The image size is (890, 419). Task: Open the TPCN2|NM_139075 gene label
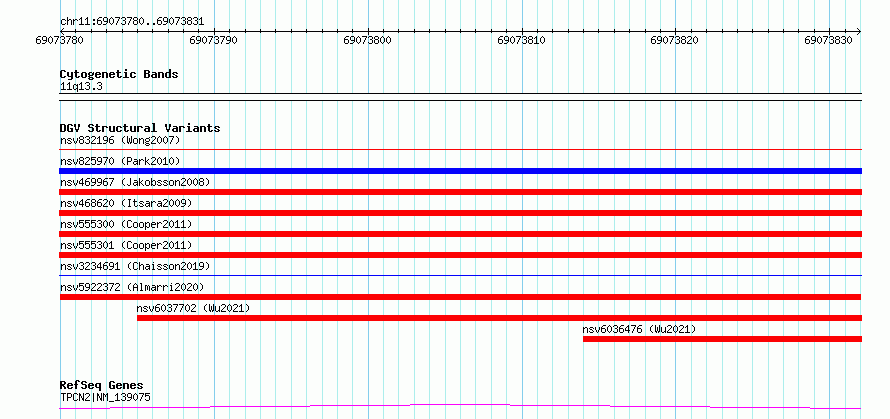[x=106, y=397]
